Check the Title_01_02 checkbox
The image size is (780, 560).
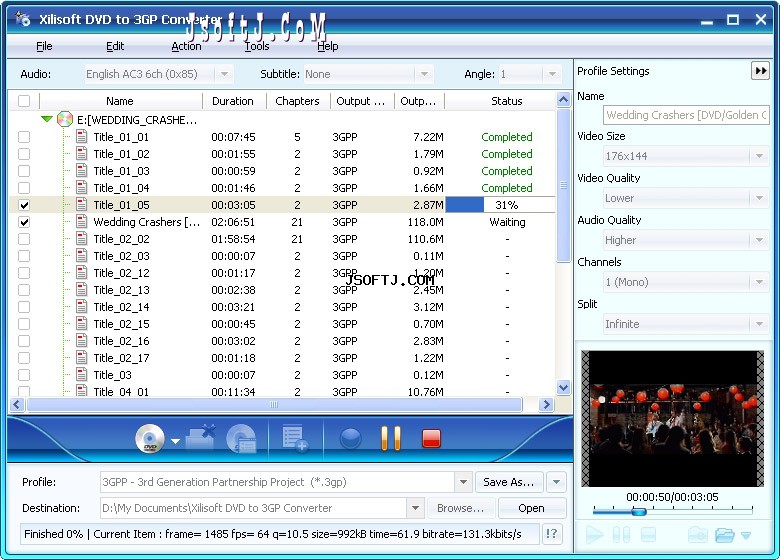click(x=24, y=154)
